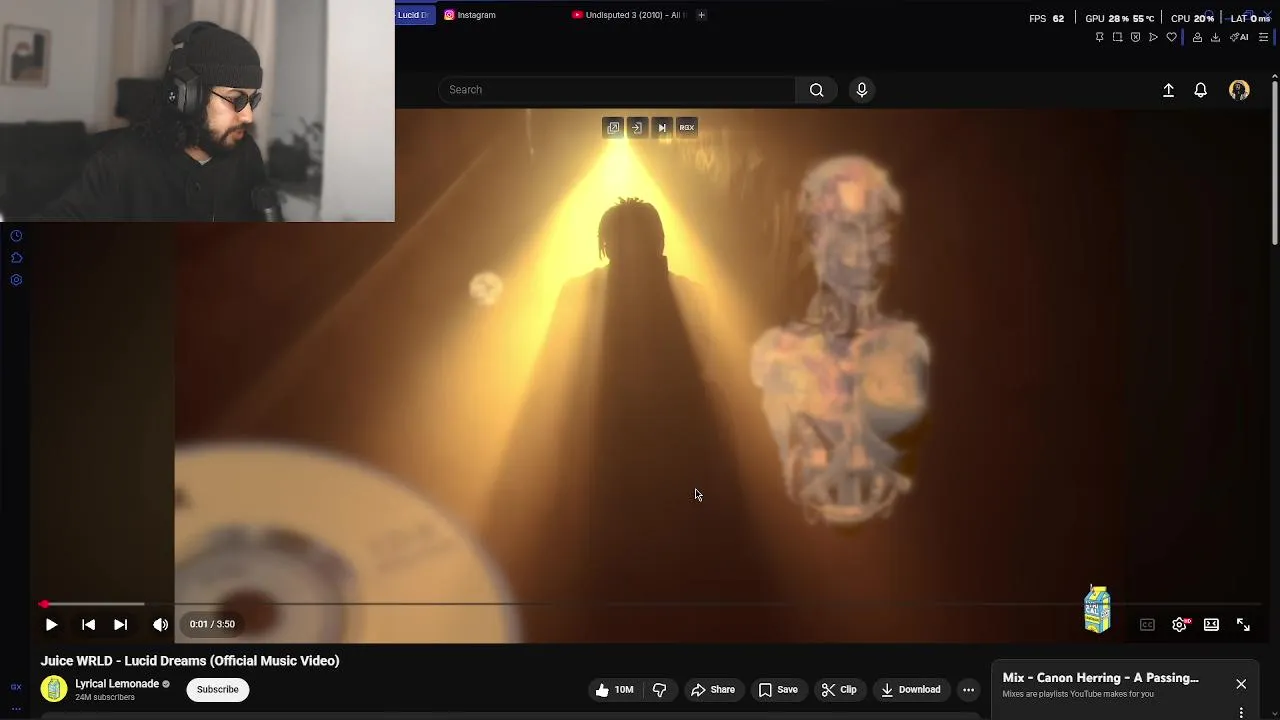The image size is (1280, 720).
Task: Save the video to a playlist
Action: [778, 690]
